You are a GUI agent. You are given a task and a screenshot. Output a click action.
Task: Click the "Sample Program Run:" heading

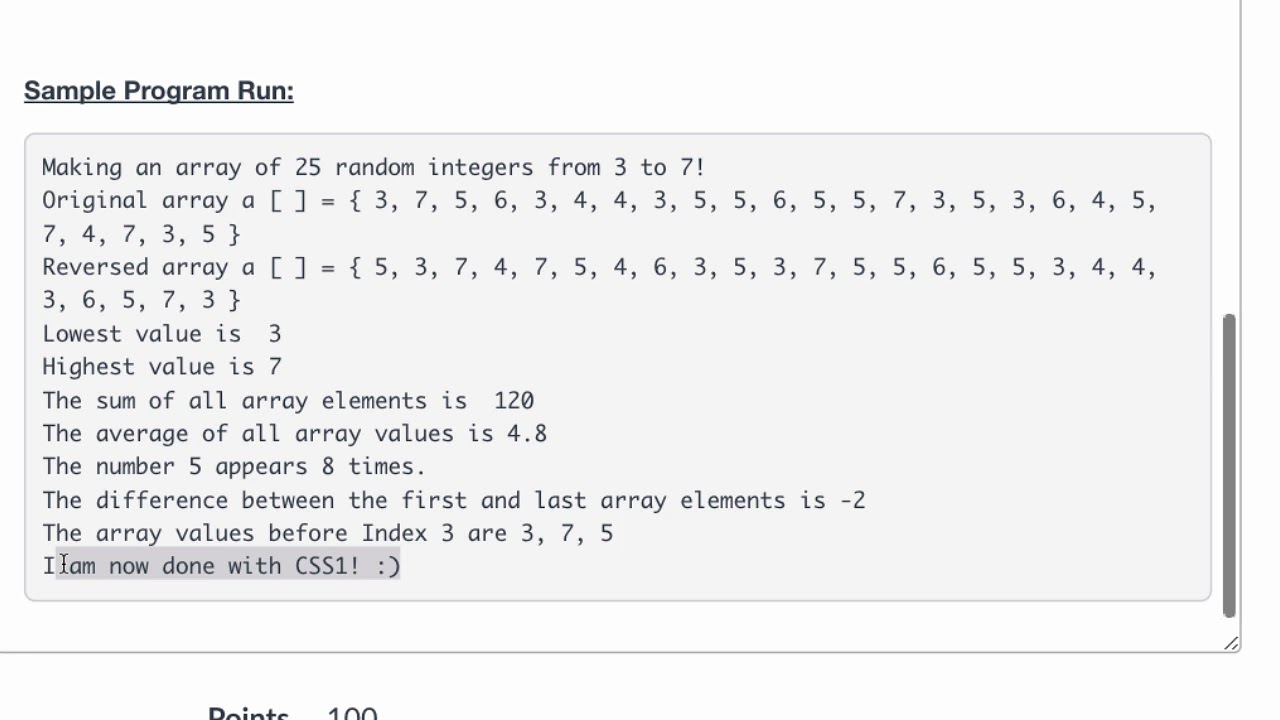click(159, 91)
